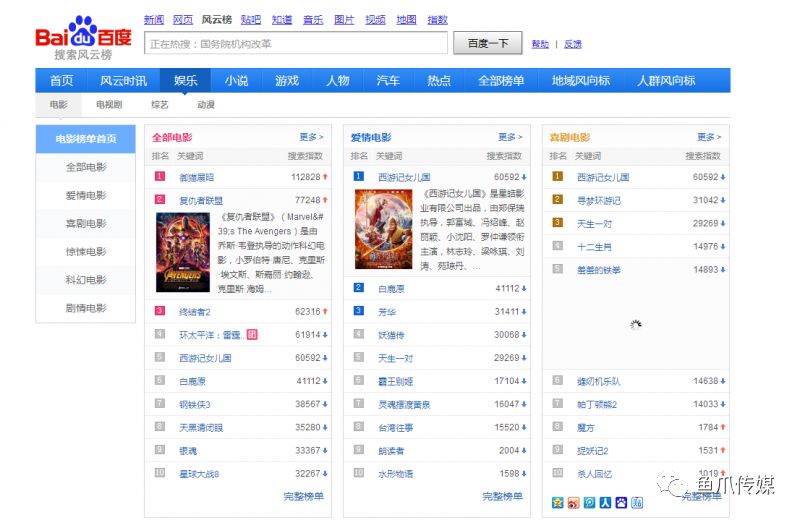Click the down arrow beside 31042
800x520 pixels.
(x=723, y=200)
